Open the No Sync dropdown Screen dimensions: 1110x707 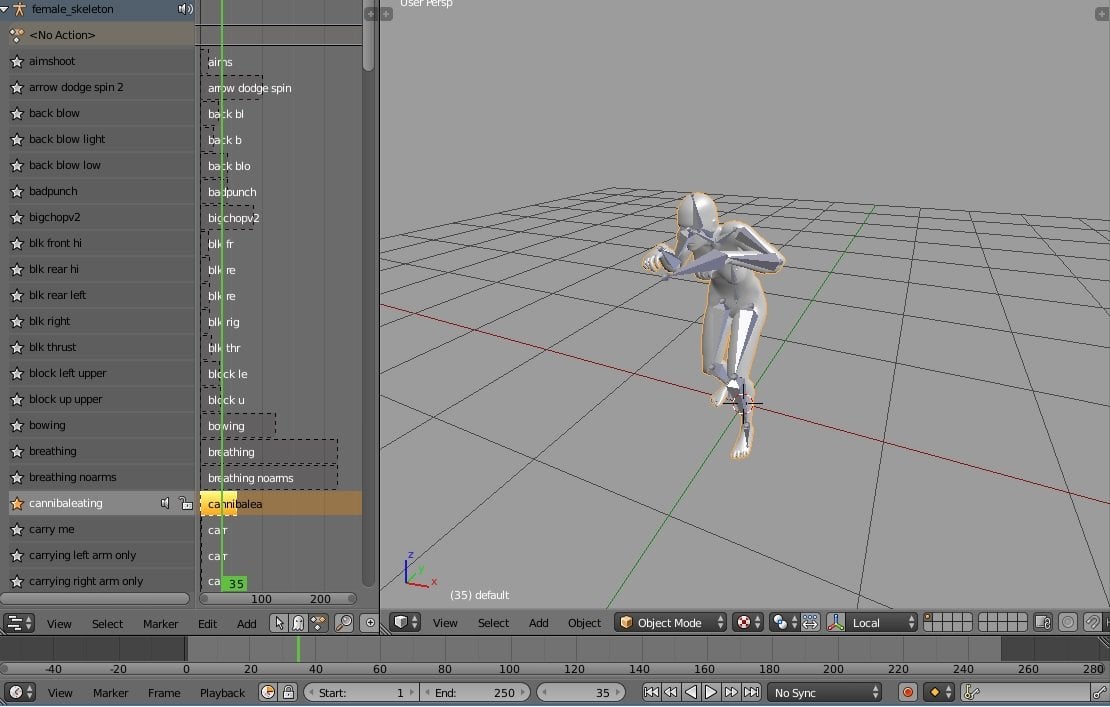click(825, 693)
